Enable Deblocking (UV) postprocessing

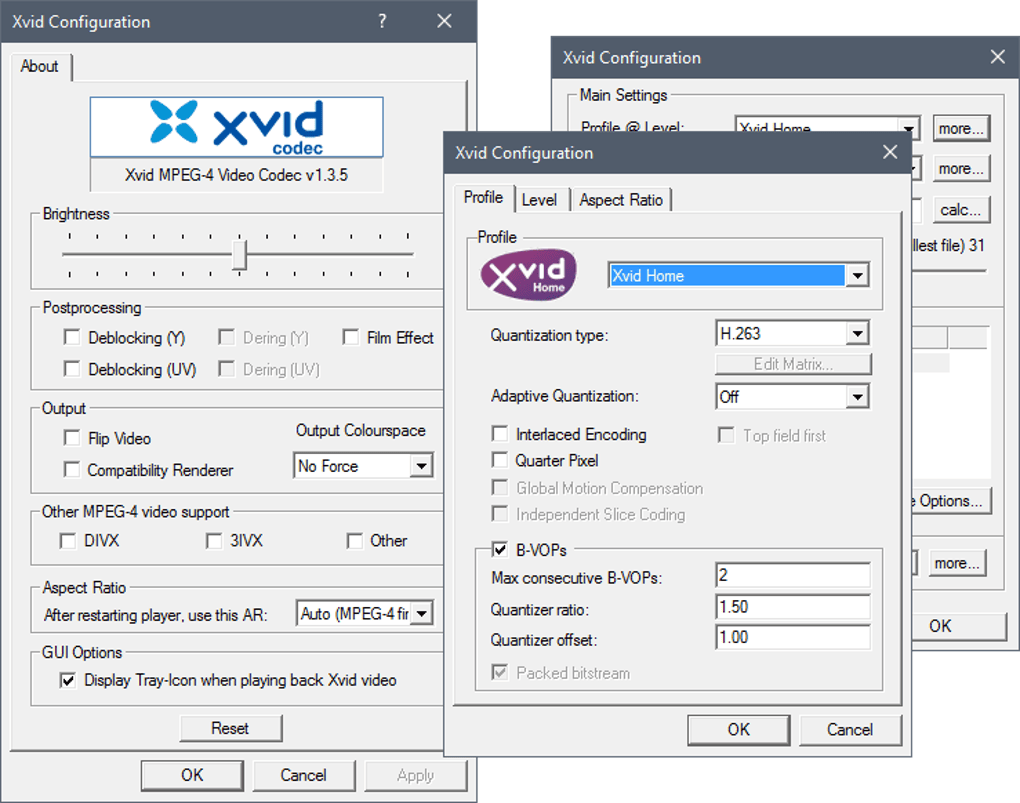[72, 369]
